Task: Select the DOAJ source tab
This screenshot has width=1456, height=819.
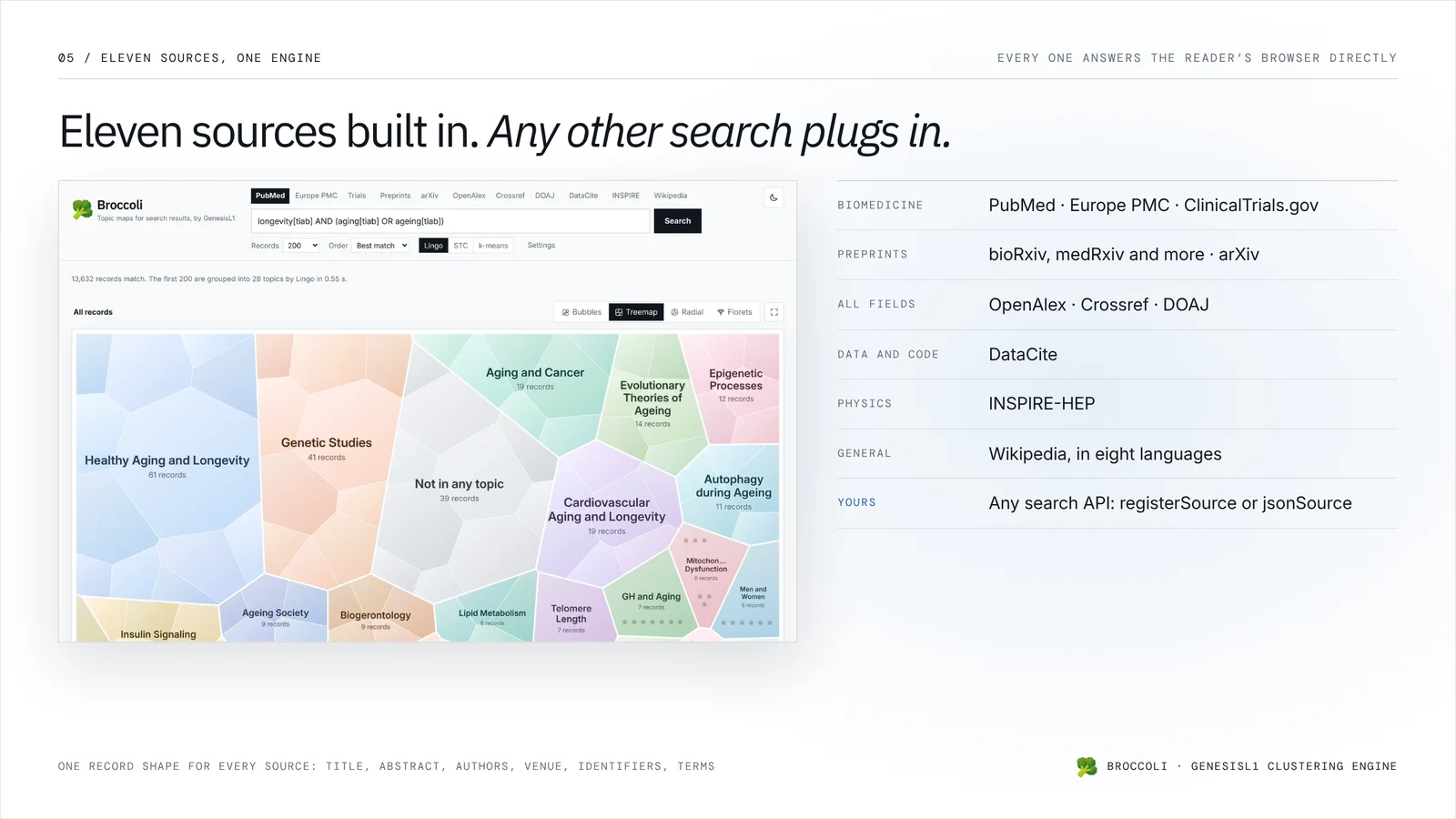Action: pos(545,196)
